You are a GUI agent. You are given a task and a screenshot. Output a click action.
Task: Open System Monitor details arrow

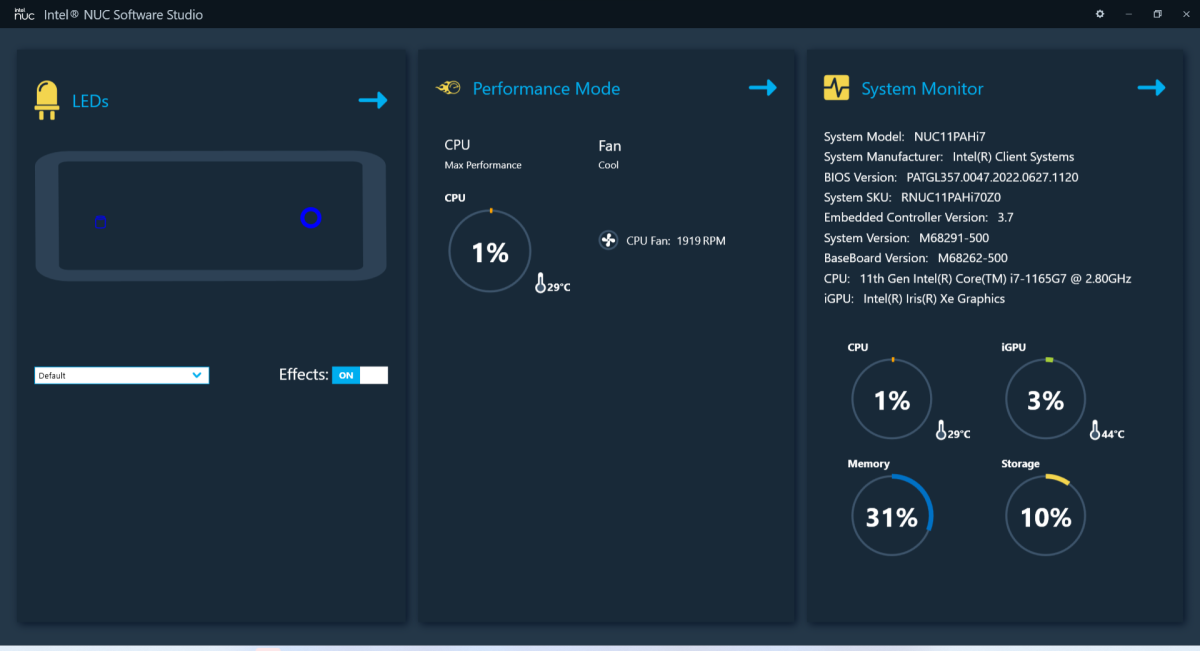point(1151,88)
